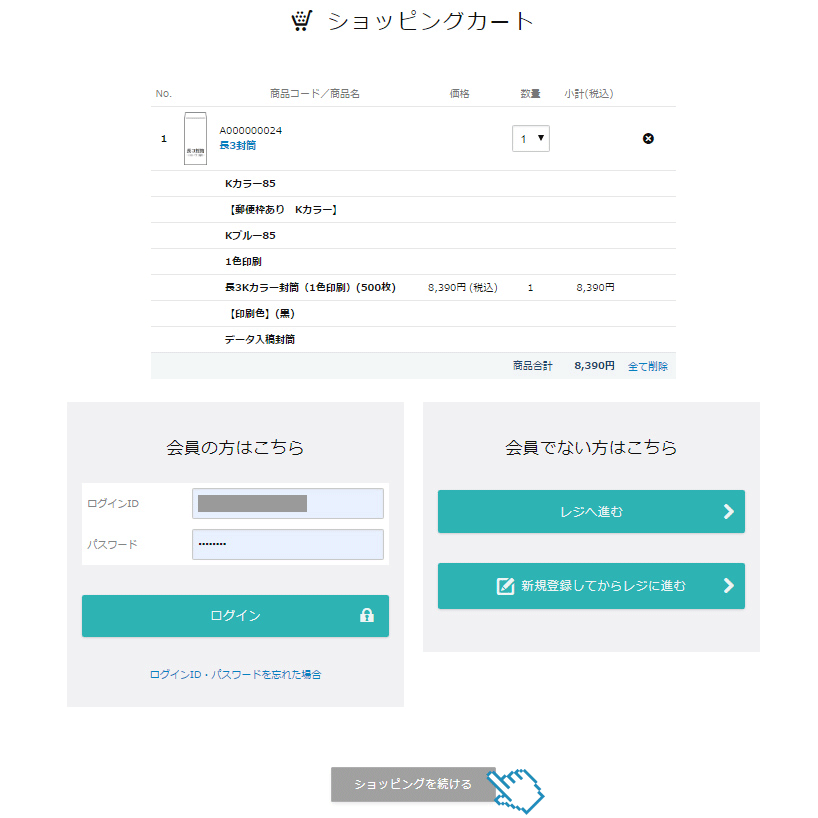Click the データ入稿封筒 text

click(x=260, y=340)
